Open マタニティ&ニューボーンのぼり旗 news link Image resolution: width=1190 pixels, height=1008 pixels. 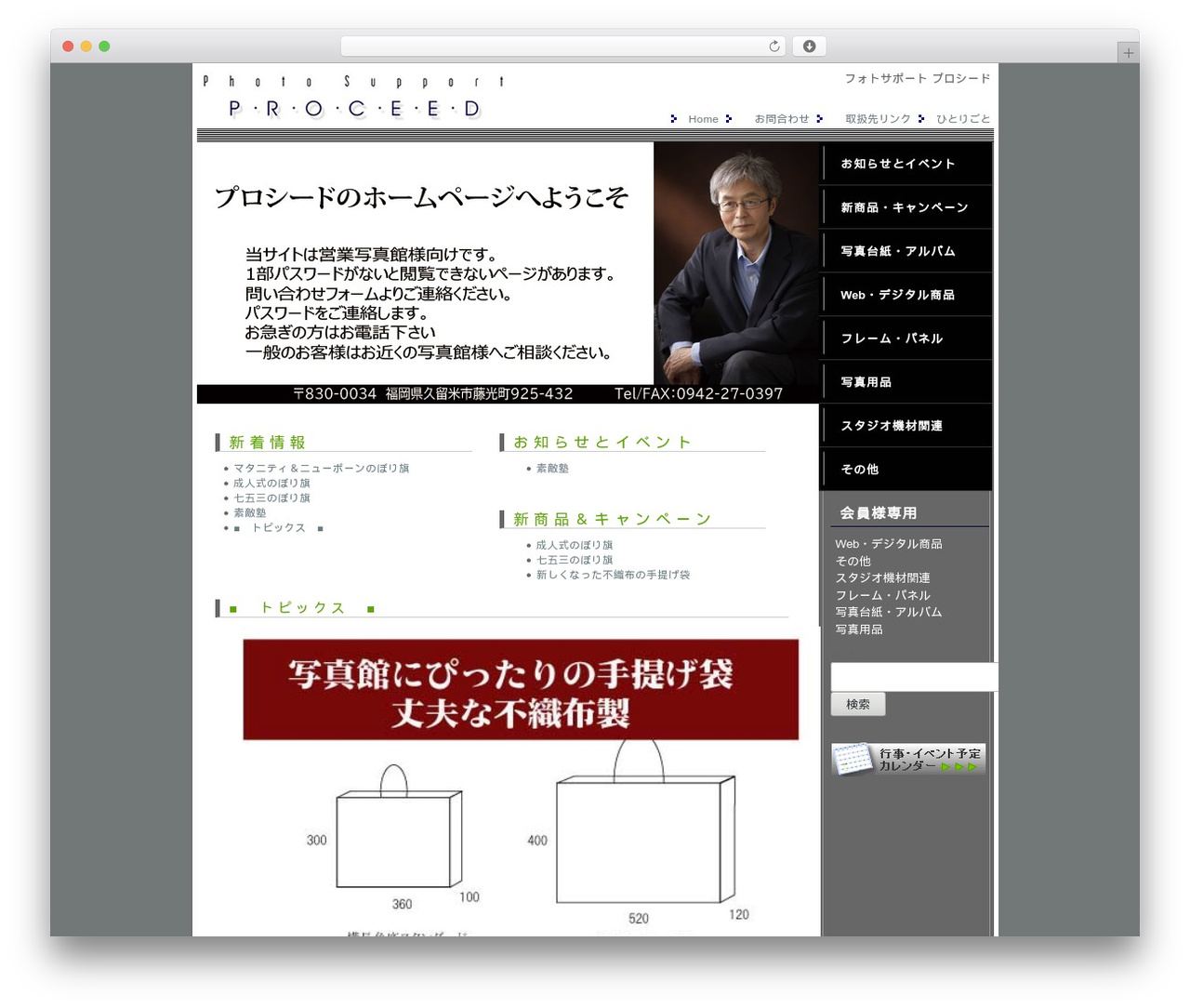tap(321, 469)
